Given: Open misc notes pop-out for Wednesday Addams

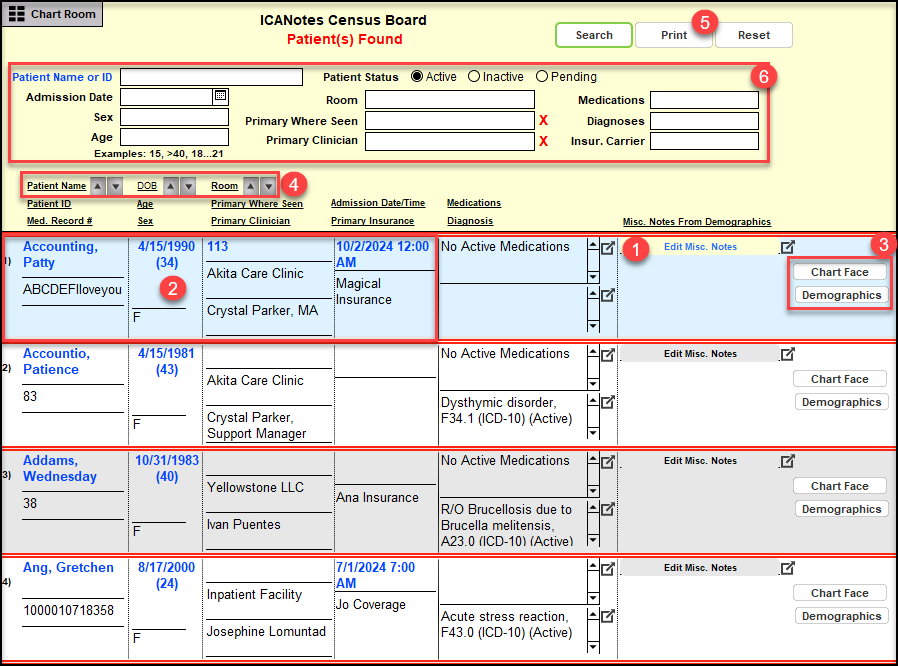Looking at the screenshot, I should tap(788, 461).
